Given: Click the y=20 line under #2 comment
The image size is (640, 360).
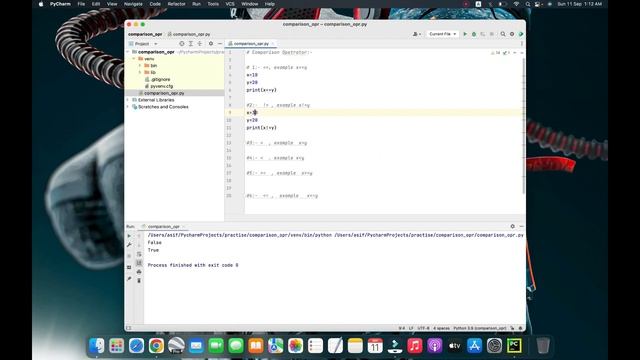Looking at the screenshot, I should click(x=252, y=120).
